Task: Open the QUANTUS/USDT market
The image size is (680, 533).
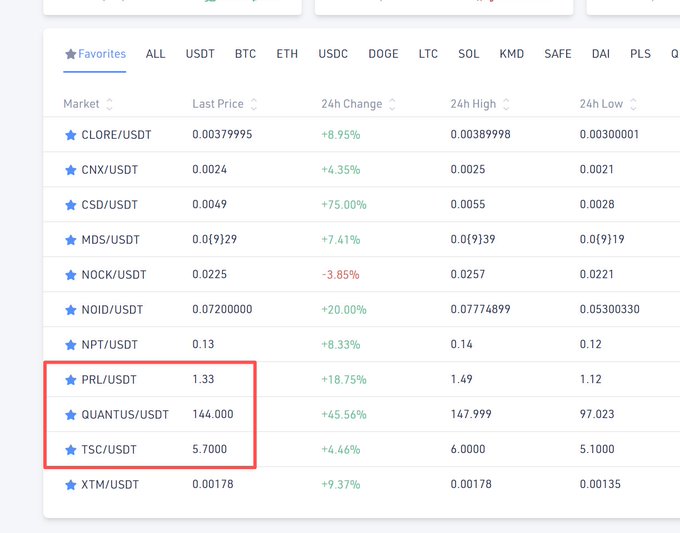Action: (125, 415)
